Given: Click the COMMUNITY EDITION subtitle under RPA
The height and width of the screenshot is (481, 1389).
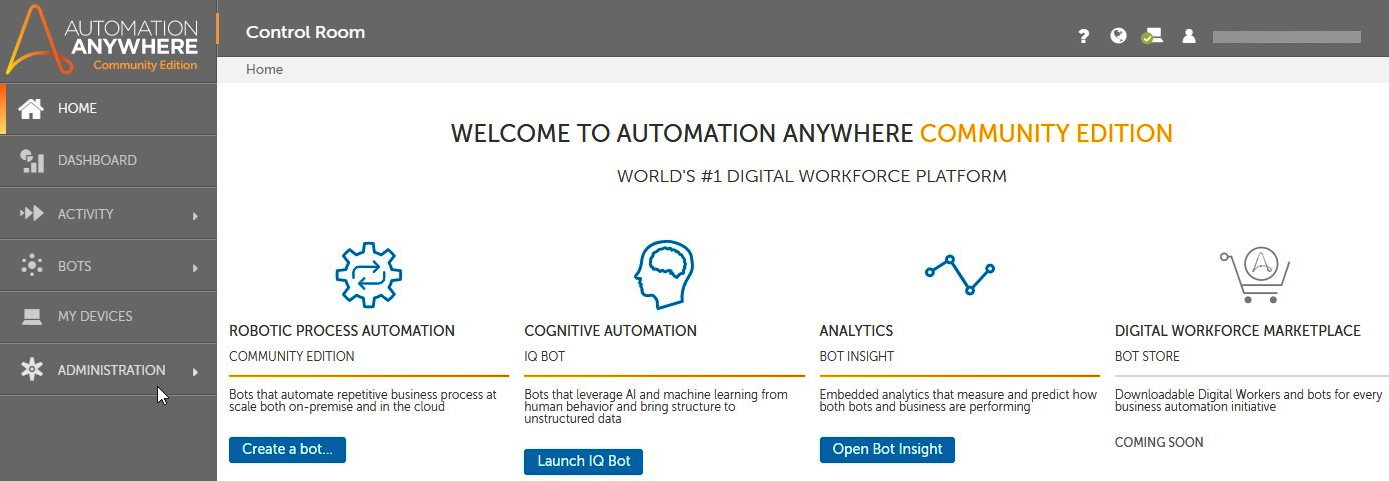Looking at the screenshot, I should (292, 356).
